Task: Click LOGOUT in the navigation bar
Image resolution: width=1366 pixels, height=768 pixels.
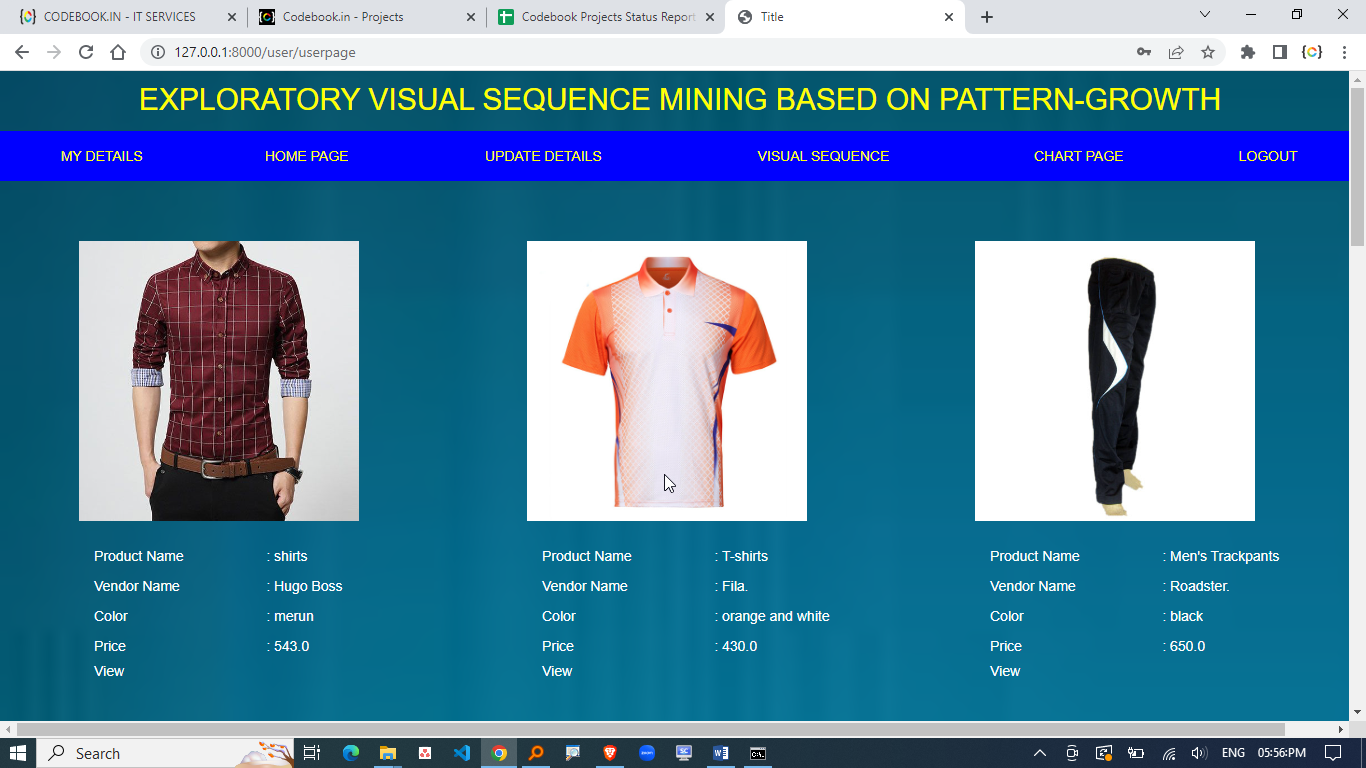Action: pyautogui.click(x=1267, y=156)
